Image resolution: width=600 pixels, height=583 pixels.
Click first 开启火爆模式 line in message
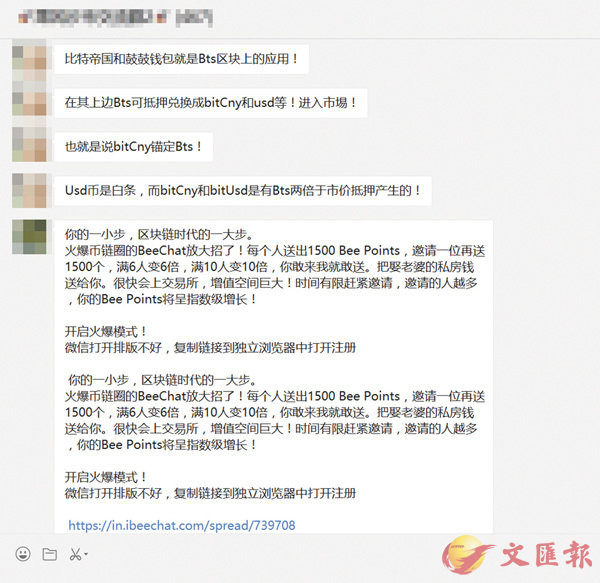coord(106,331)
